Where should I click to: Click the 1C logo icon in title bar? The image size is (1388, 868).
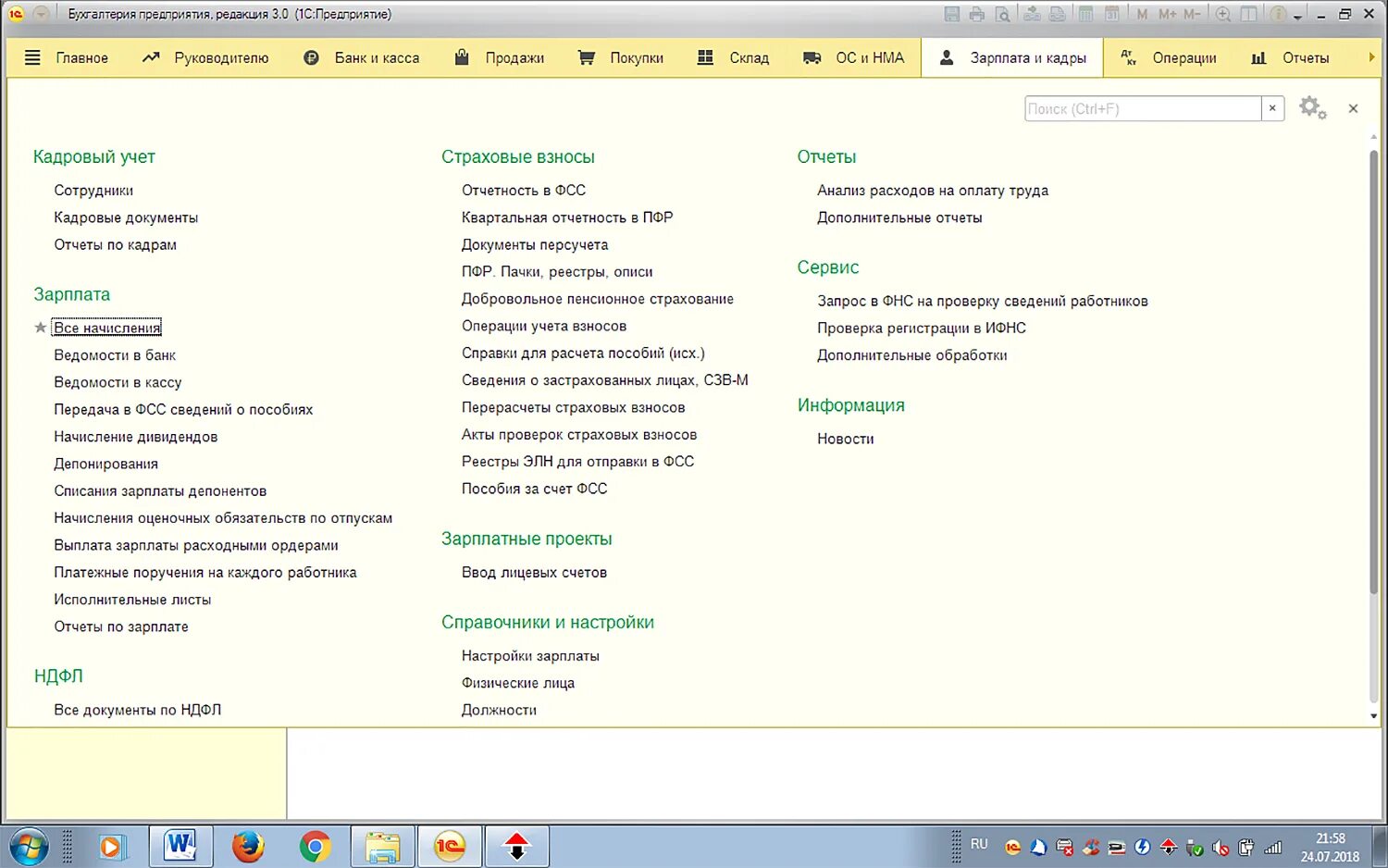point(16,14)
